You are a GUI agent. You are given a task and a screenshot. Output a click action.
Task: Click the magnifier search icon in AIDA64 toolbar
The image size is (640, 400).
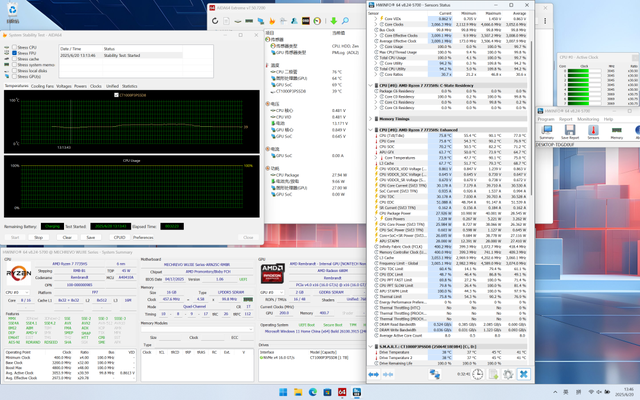(x=345, y=21)
